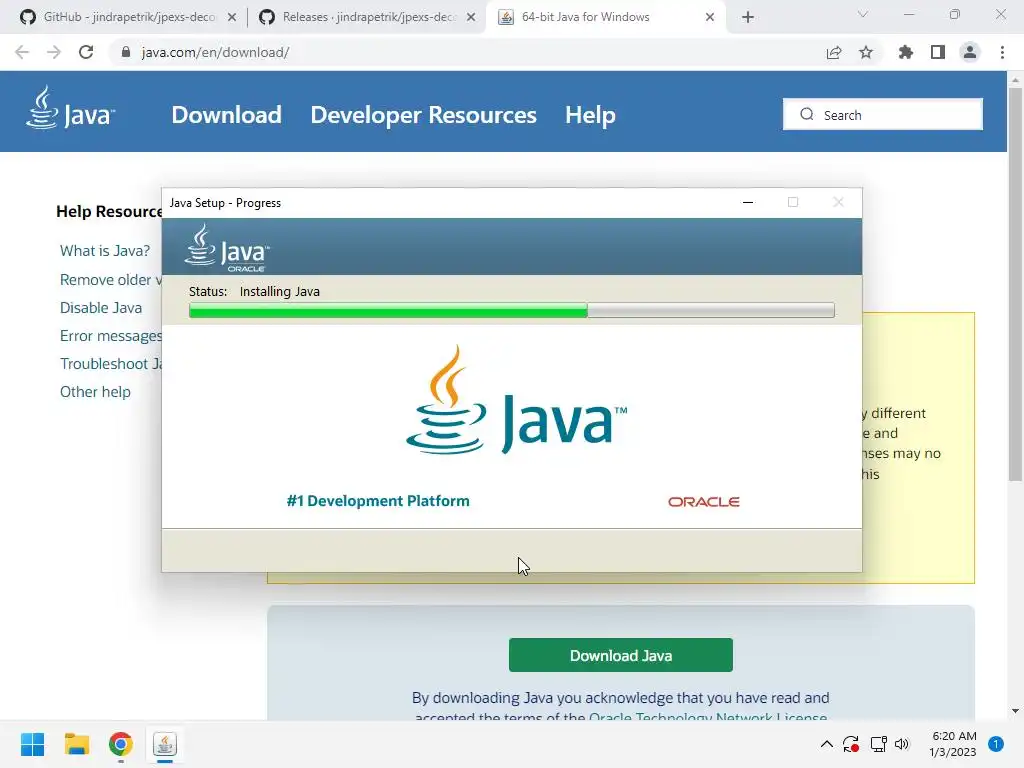Click the #1 Development Platform text
The height and width of the screenshot is (768, 1024).
pos(378,501)
